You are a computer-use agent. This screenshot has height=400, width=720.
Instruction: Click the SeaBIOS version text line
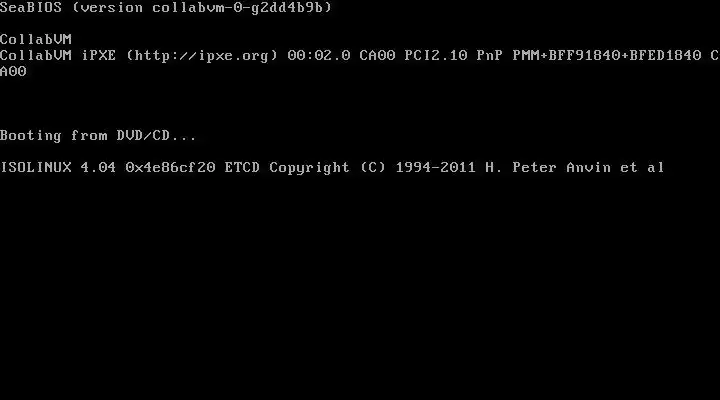[166, 7]
